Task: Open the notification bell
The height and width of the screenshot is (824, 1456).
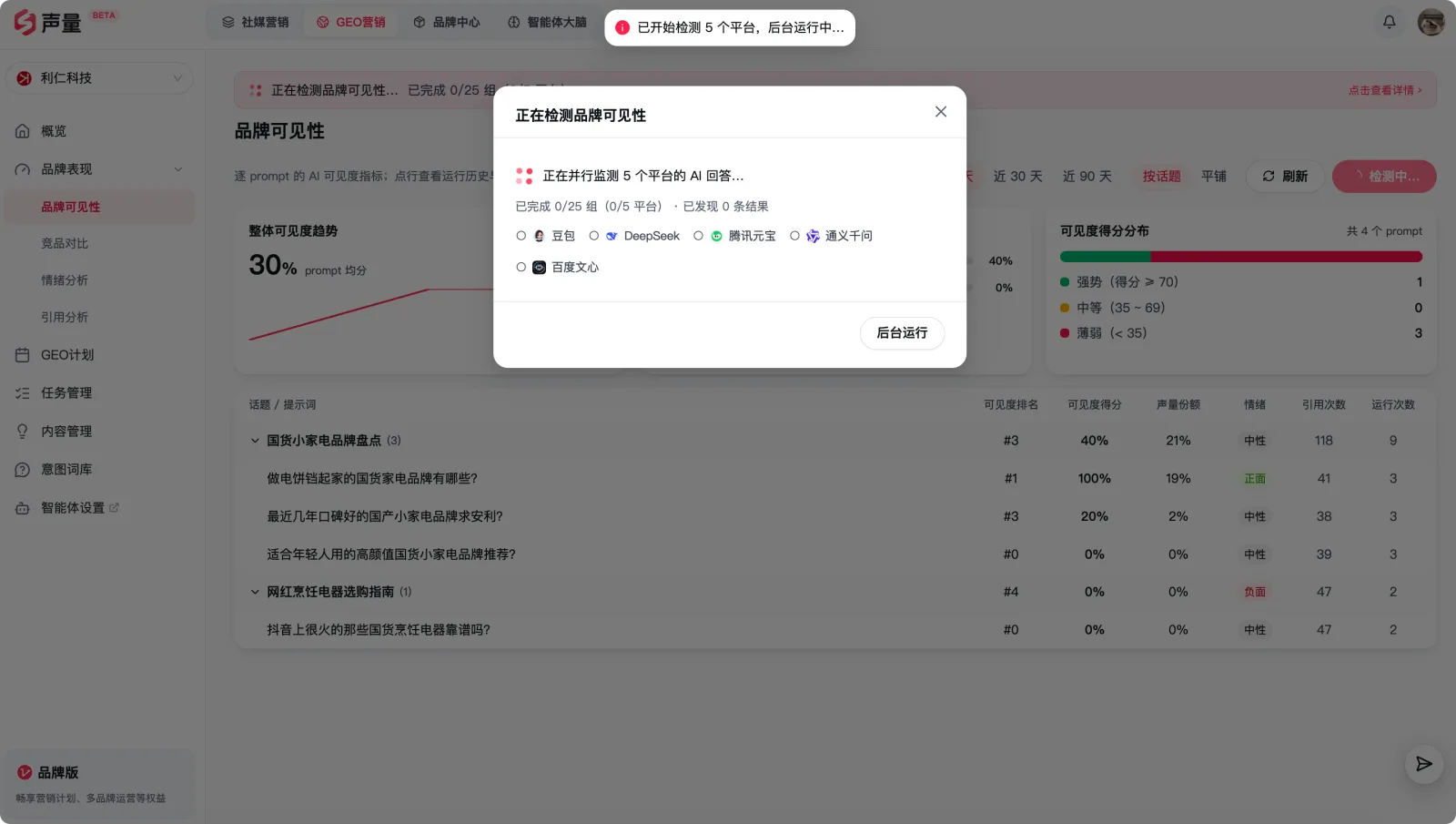Action: pyautogui.click(x=1389, y=22)
